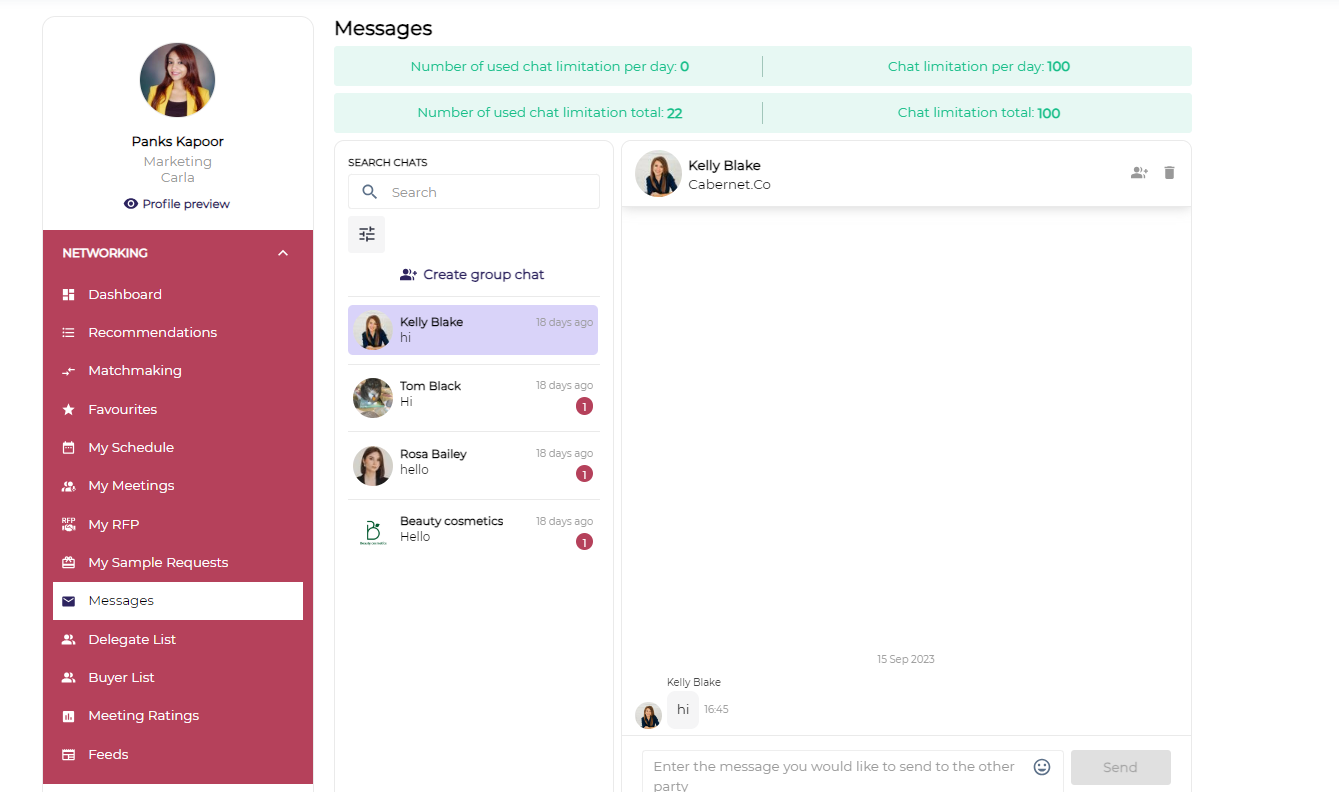This screenshot has height=792, width=1339.
Task: Open the Delegate List page
Action: tap(132, 640)
